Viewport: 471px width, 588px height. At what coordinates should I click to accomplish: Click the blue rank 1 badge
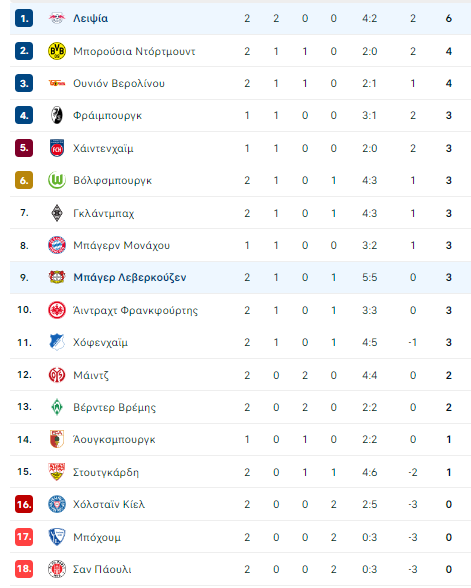pos(24,18)
